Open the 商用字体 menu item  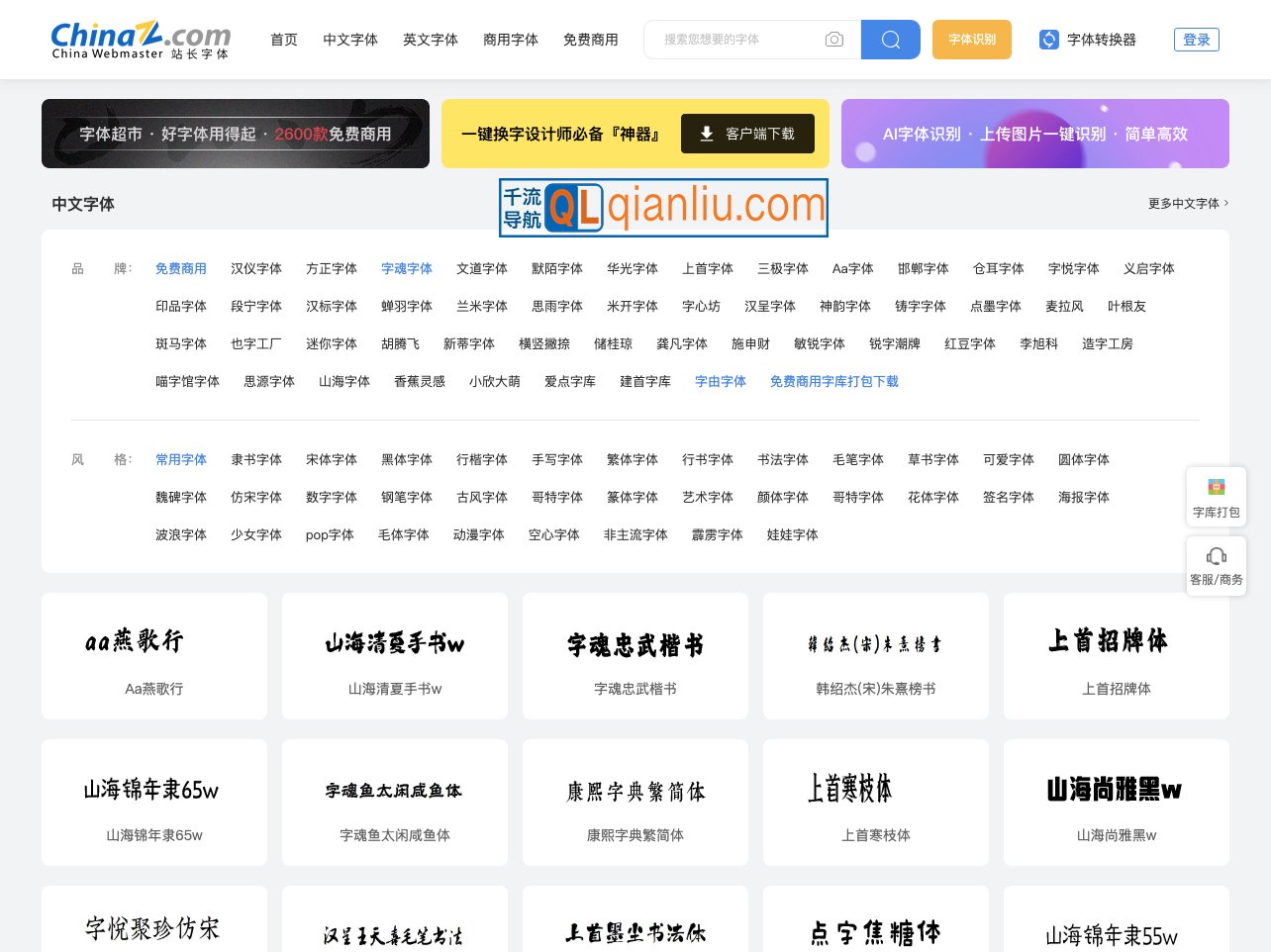click(511, 40)
